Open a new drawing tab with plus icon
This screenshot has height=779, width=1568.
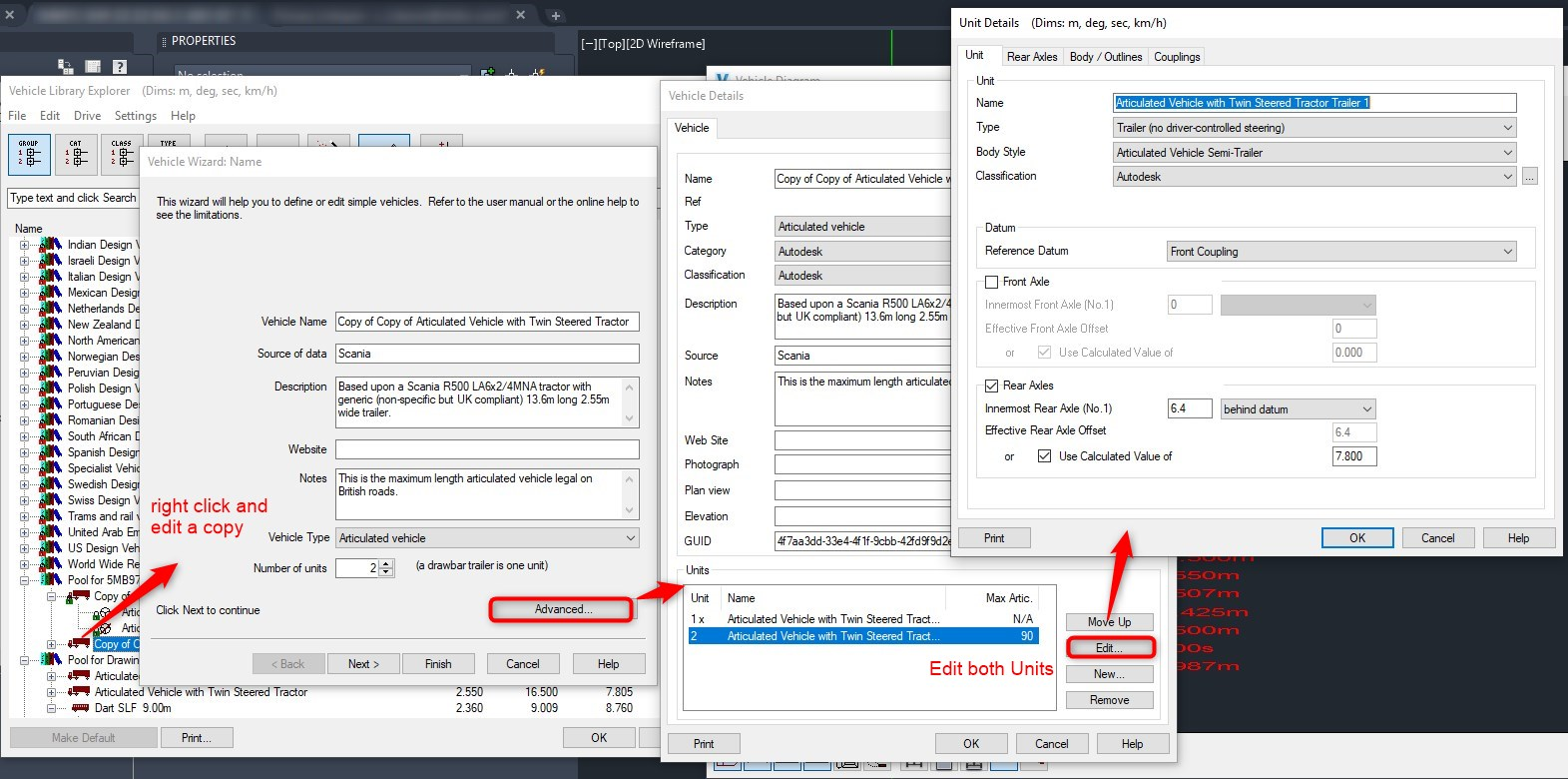(x=556, y=15)
